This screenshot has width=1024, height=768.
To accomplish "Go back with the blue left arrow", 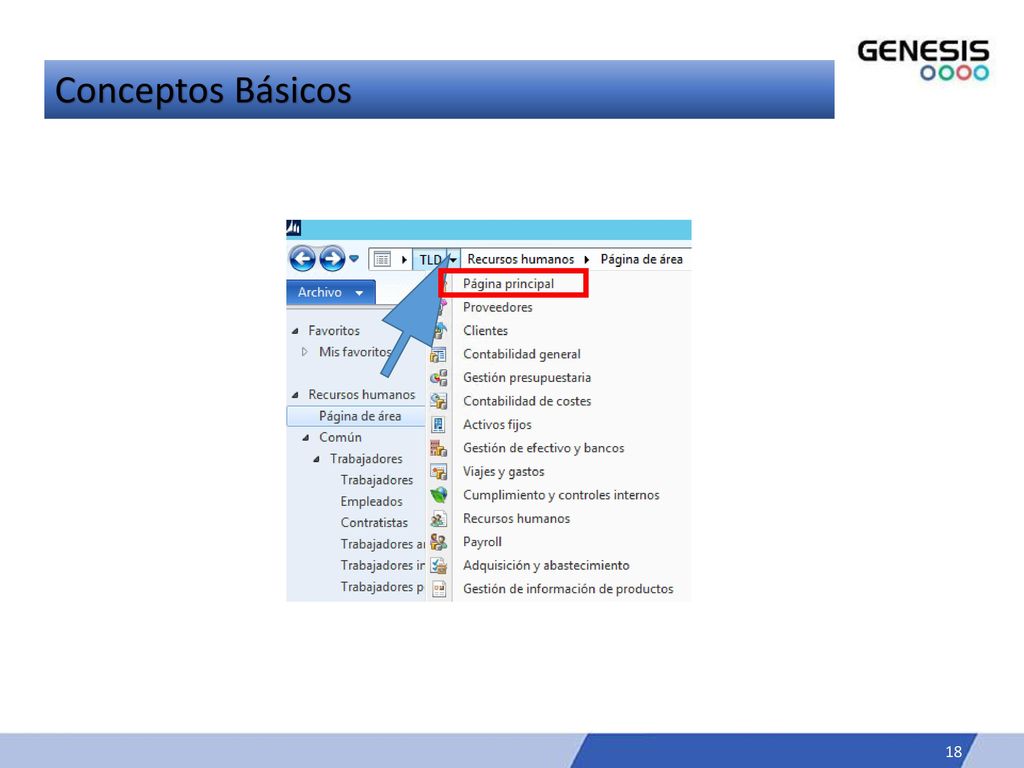I will (x=302, y=259).
